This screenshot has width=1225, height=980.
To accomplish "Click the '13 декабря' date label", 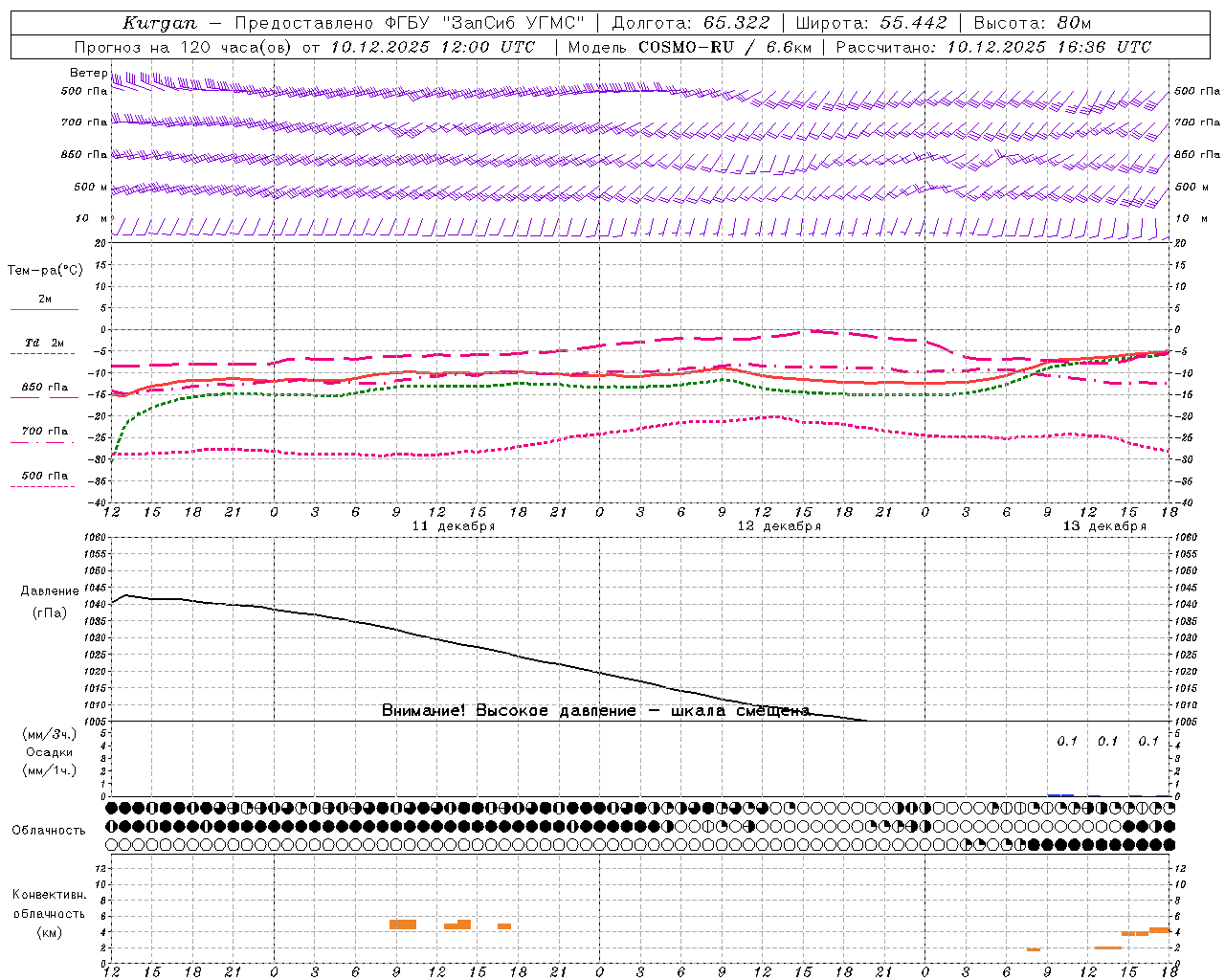I will [1104, 525].
